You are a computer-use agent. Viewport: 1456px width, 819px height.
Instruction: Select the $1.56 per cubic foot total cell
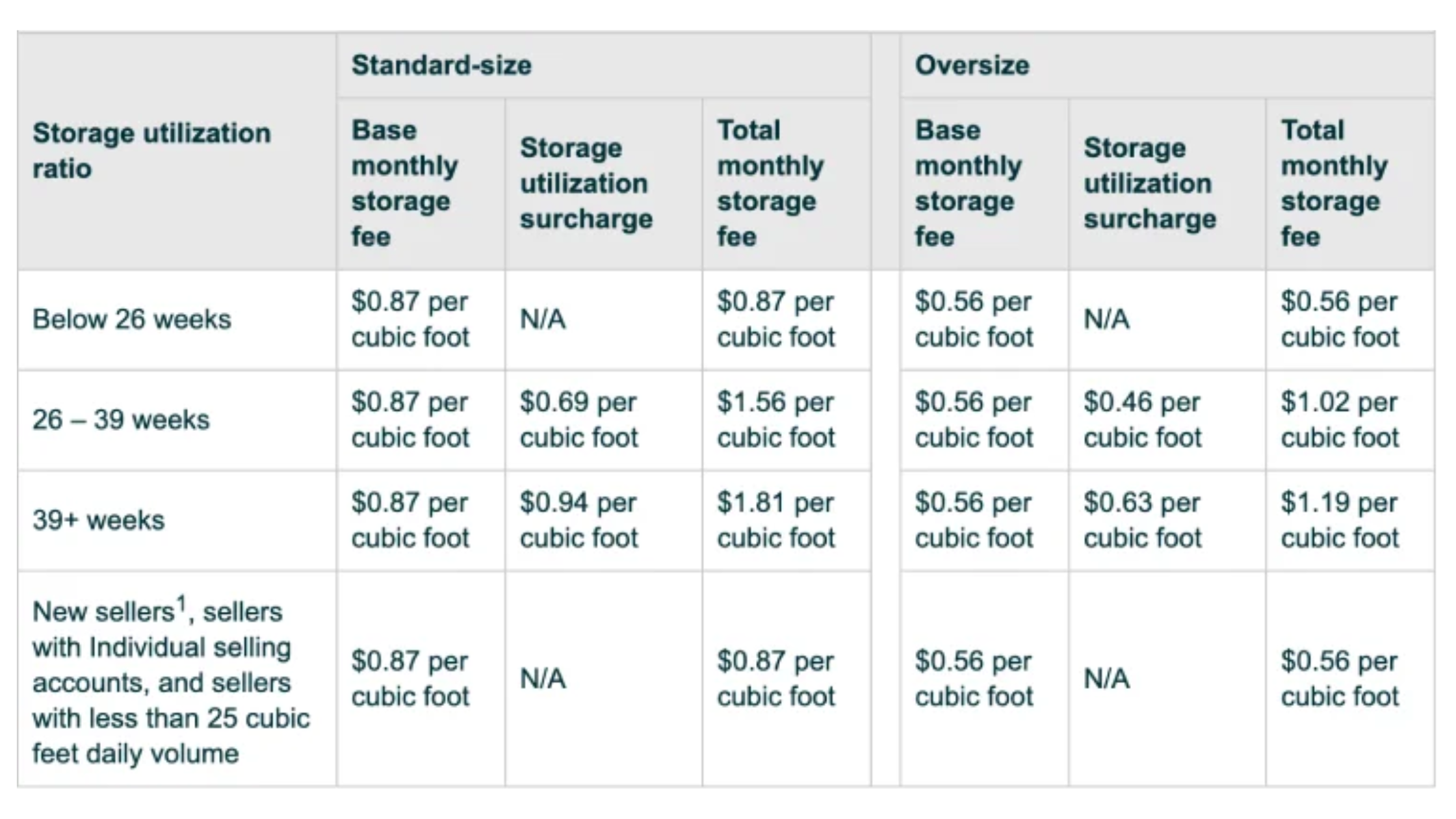pyautogui.click(x=776, y=420)
